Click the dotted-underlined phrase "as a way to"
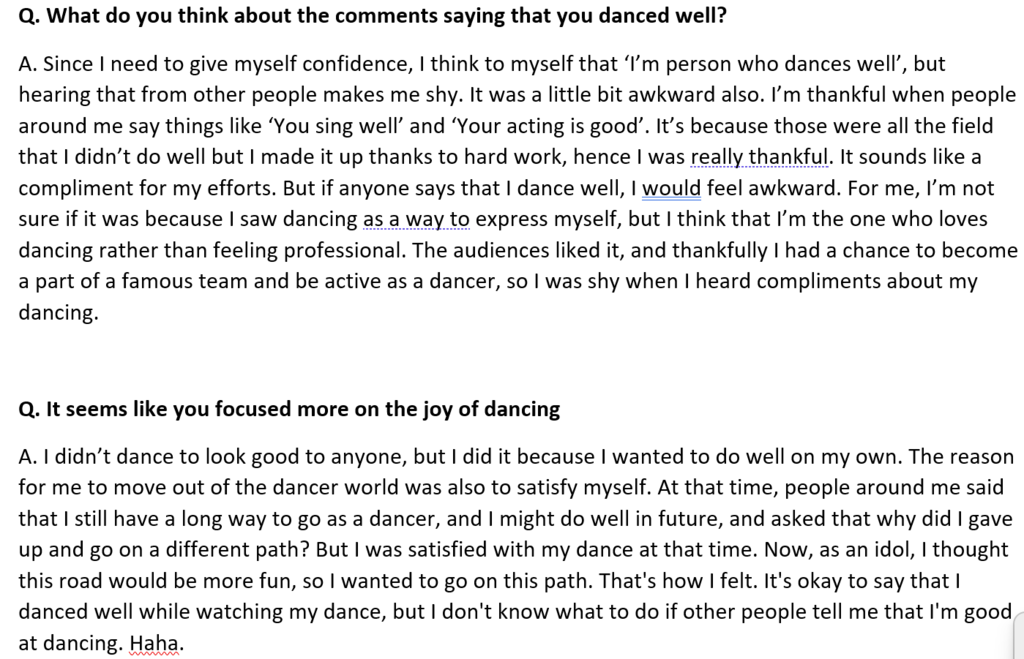1024x659 pixels. point(416,219)
